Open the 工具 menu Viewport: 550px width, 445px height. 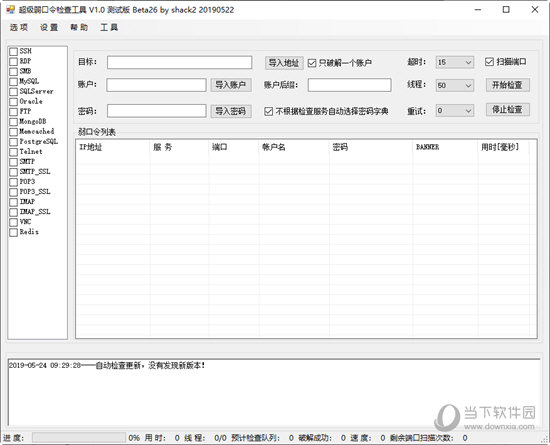109,27
